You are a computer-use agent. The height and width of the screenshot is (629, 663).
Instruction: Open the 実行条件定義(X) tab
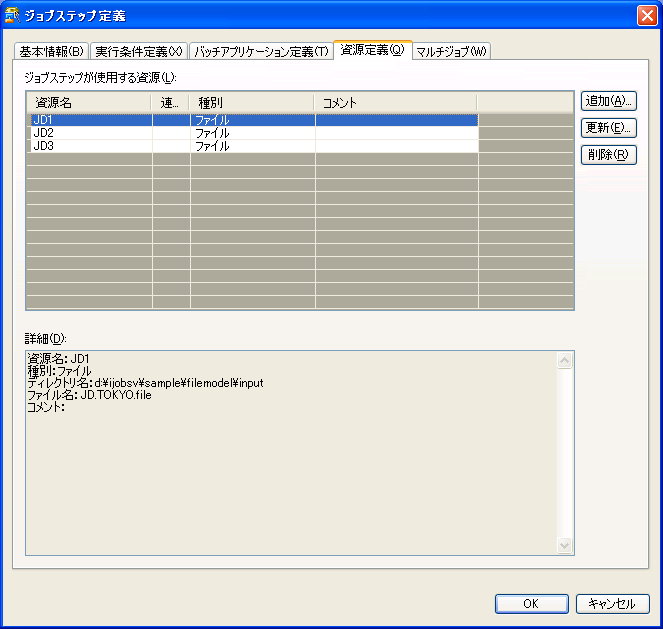click(x=139, y=51)
